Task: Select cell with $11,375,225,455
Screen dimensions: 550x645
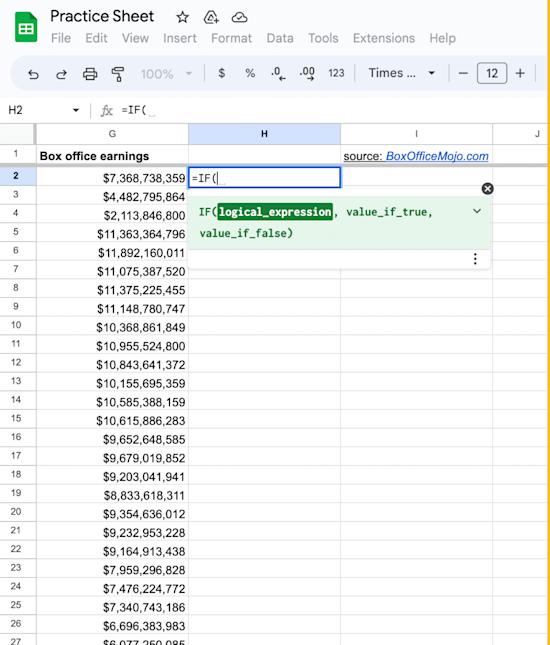Action: tap(112, 290)
